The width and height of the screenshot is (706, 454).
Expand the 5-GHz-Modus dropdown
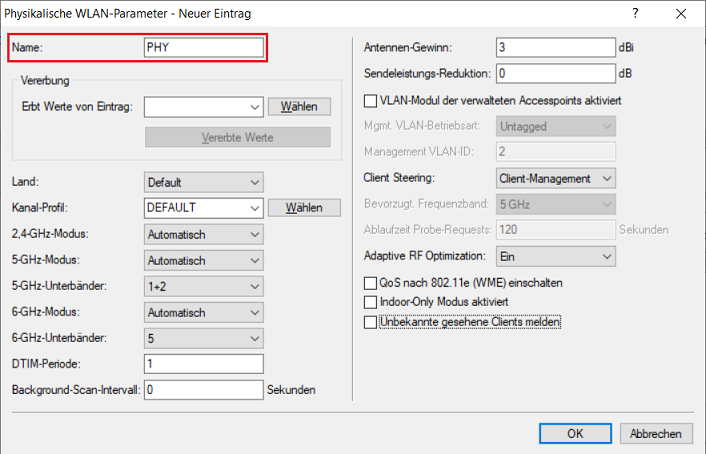203,260
